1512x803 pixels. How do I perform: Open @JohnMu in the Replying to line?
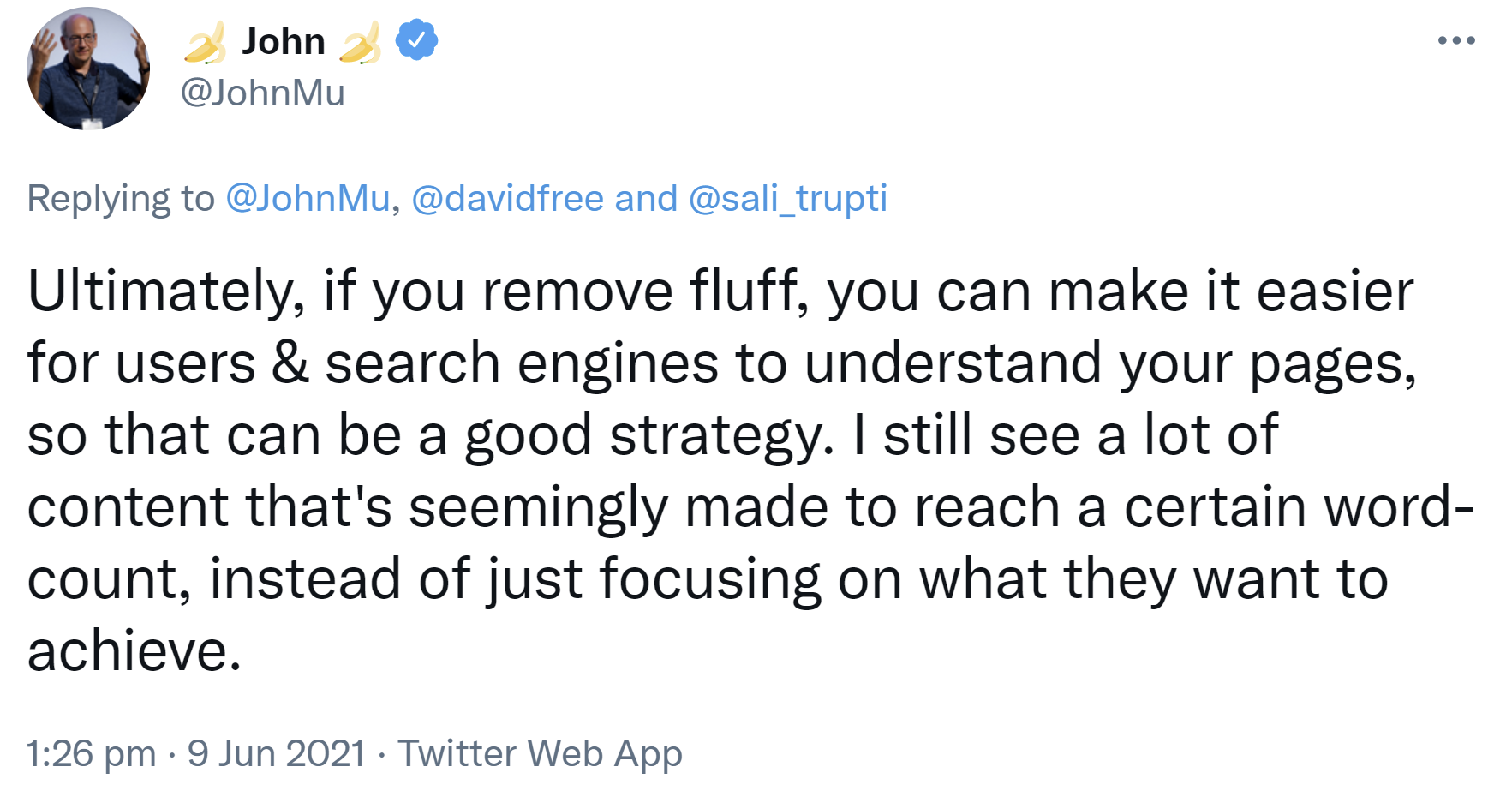coord(308,198)
